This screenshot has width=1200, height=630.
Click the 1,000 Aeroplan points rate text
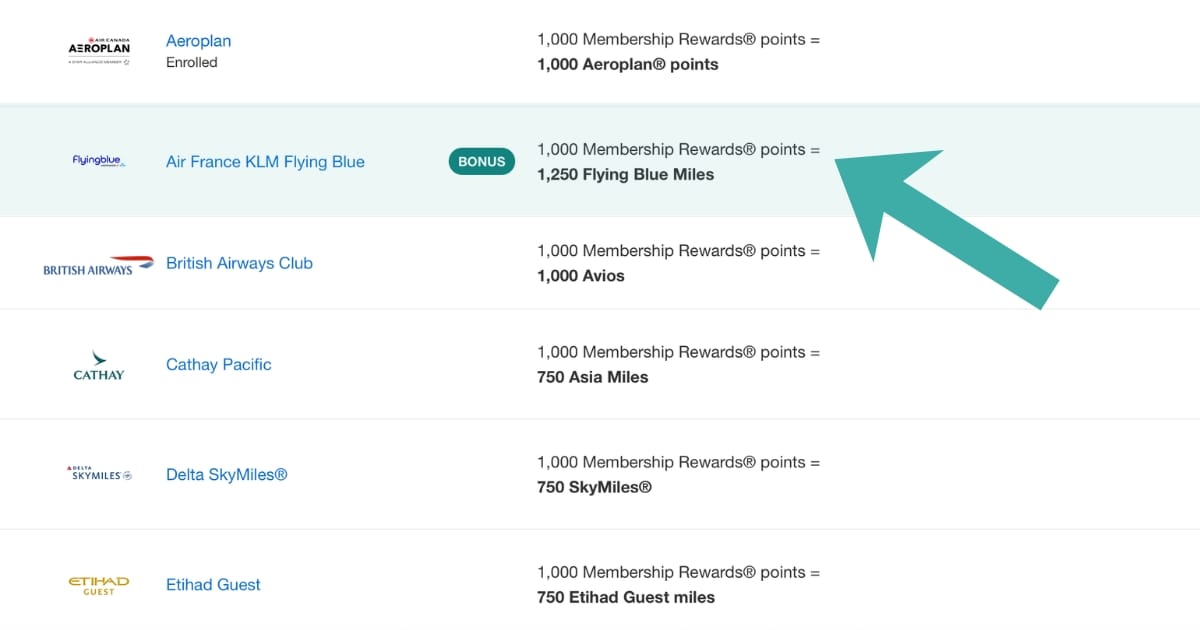tap(627, 65)
